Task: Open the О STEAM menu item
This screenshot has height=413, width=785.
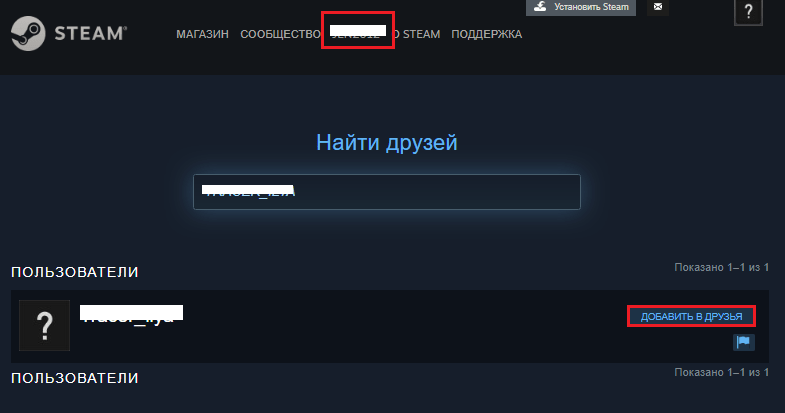Action: tap(417, 34)
